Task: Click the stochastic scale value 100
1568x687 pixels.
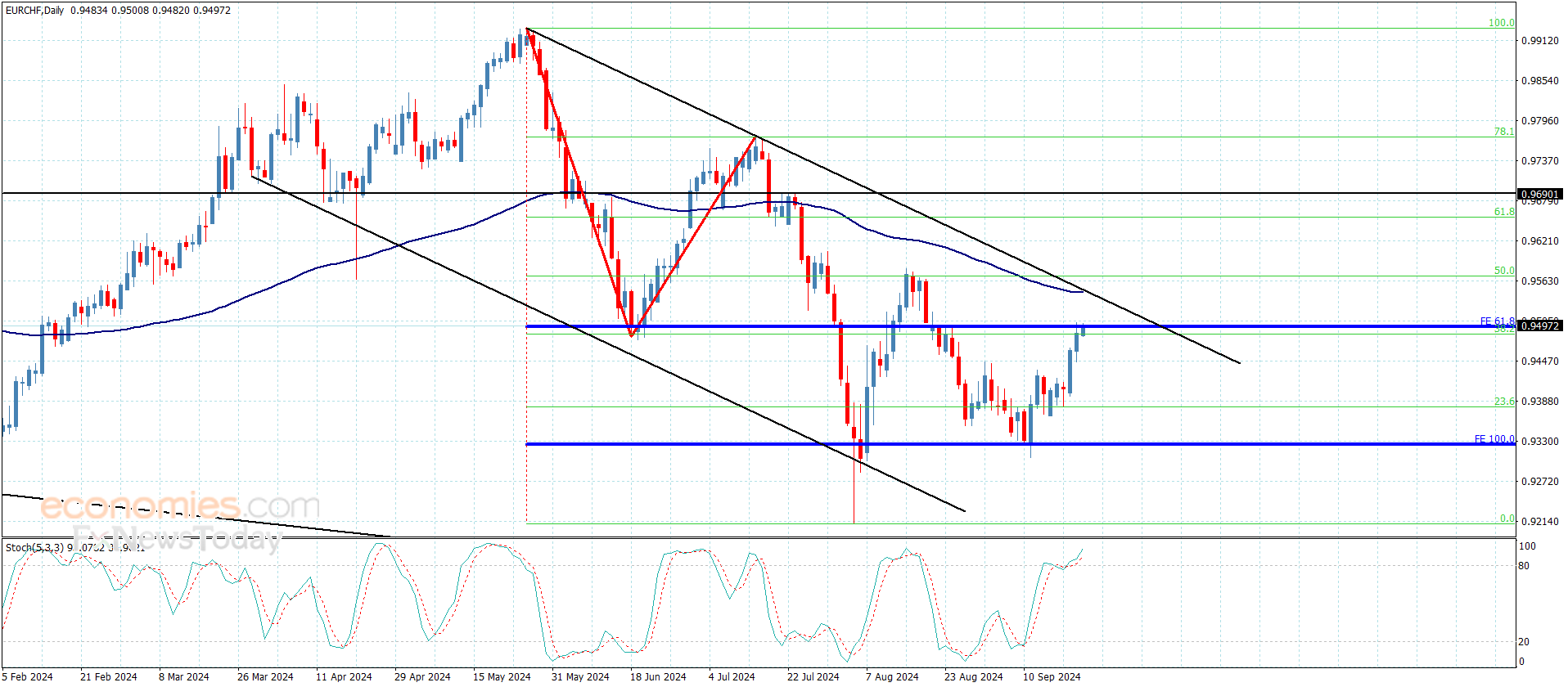Action: (x=1527, y=547)
